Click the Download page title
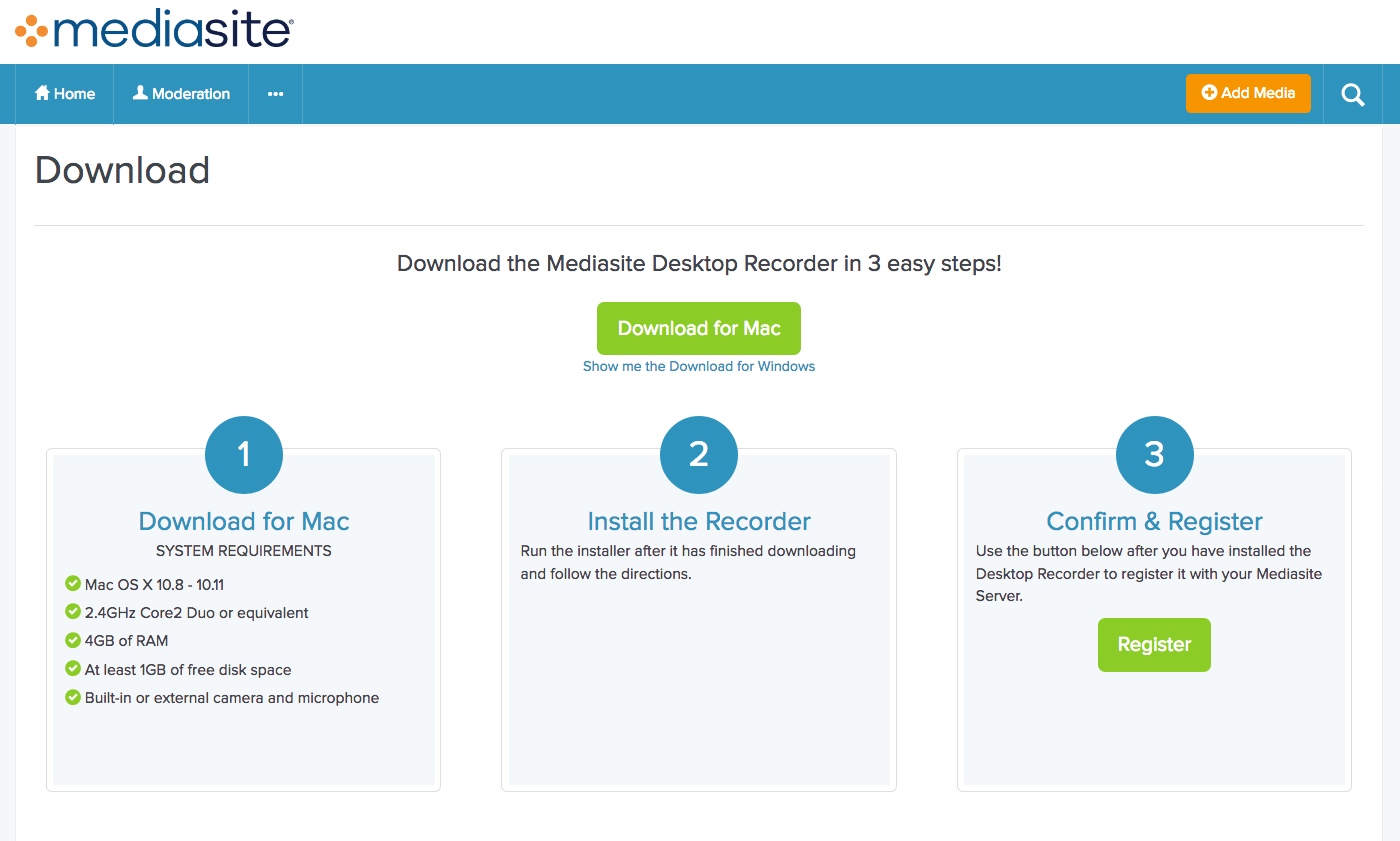This screenshot has height=841, width=1400. tap(123, 170)
